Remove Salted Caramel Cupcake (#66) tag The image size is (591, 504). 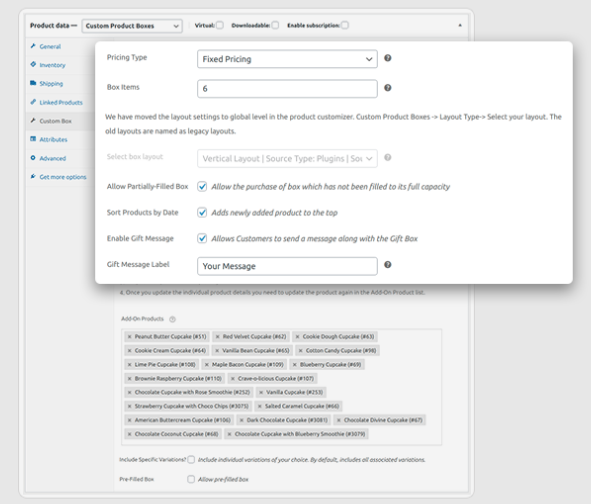coord(259,406)
